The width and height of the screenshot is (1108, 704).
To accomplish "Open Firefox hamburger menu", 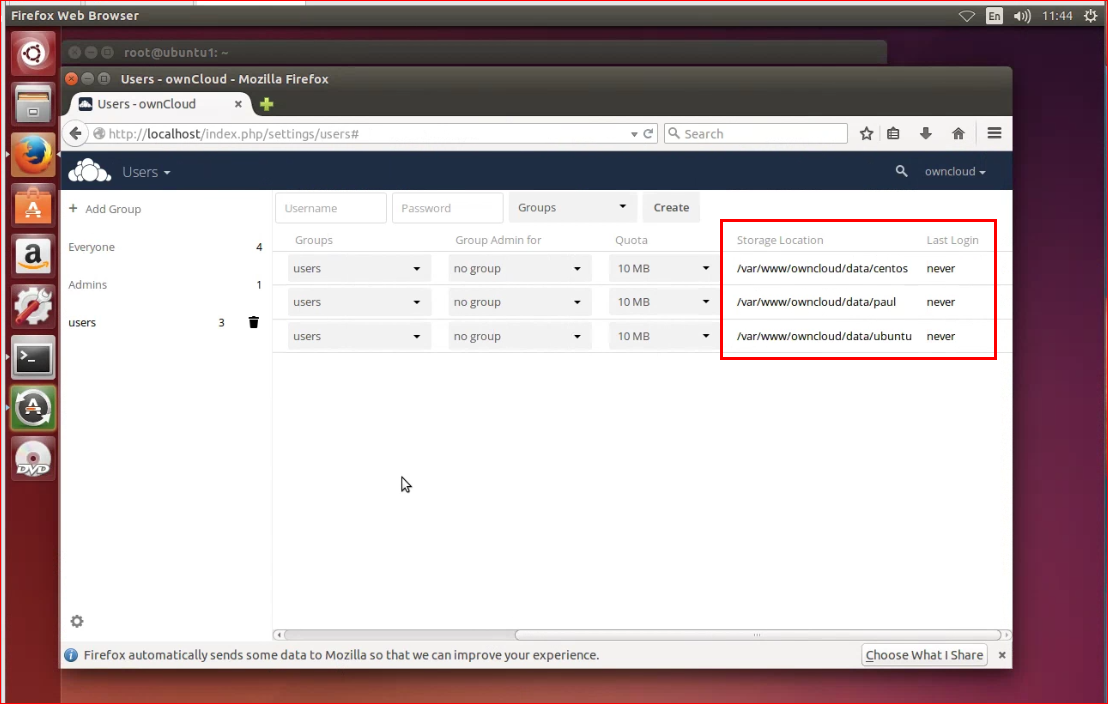I will [x=994, y=133].
